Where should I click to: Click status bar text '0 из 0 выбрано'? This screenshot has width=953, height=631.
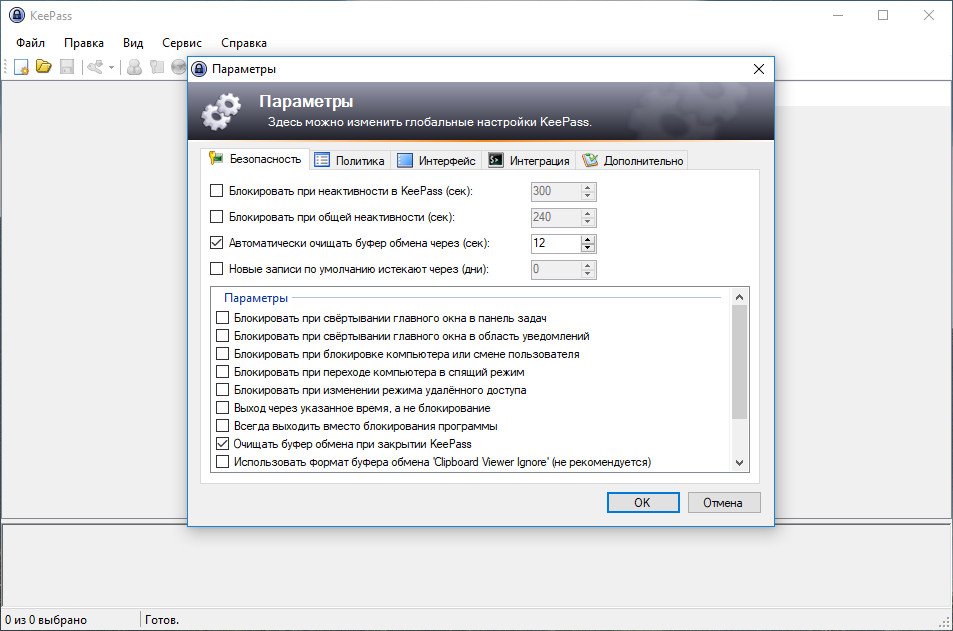point(46,620)
